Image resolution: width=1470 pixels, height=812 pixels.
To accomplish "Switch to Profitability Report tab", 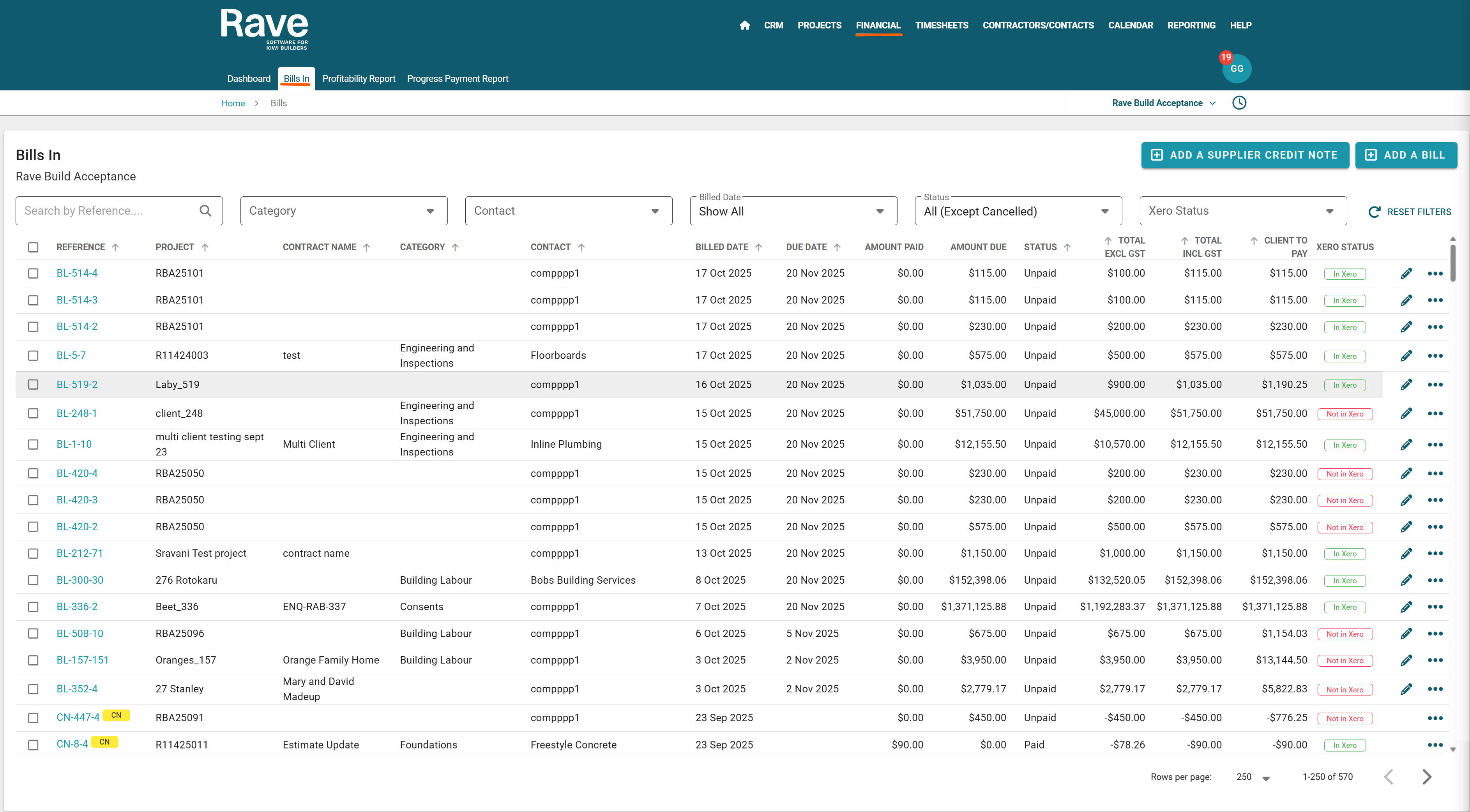I will [359, 79].
